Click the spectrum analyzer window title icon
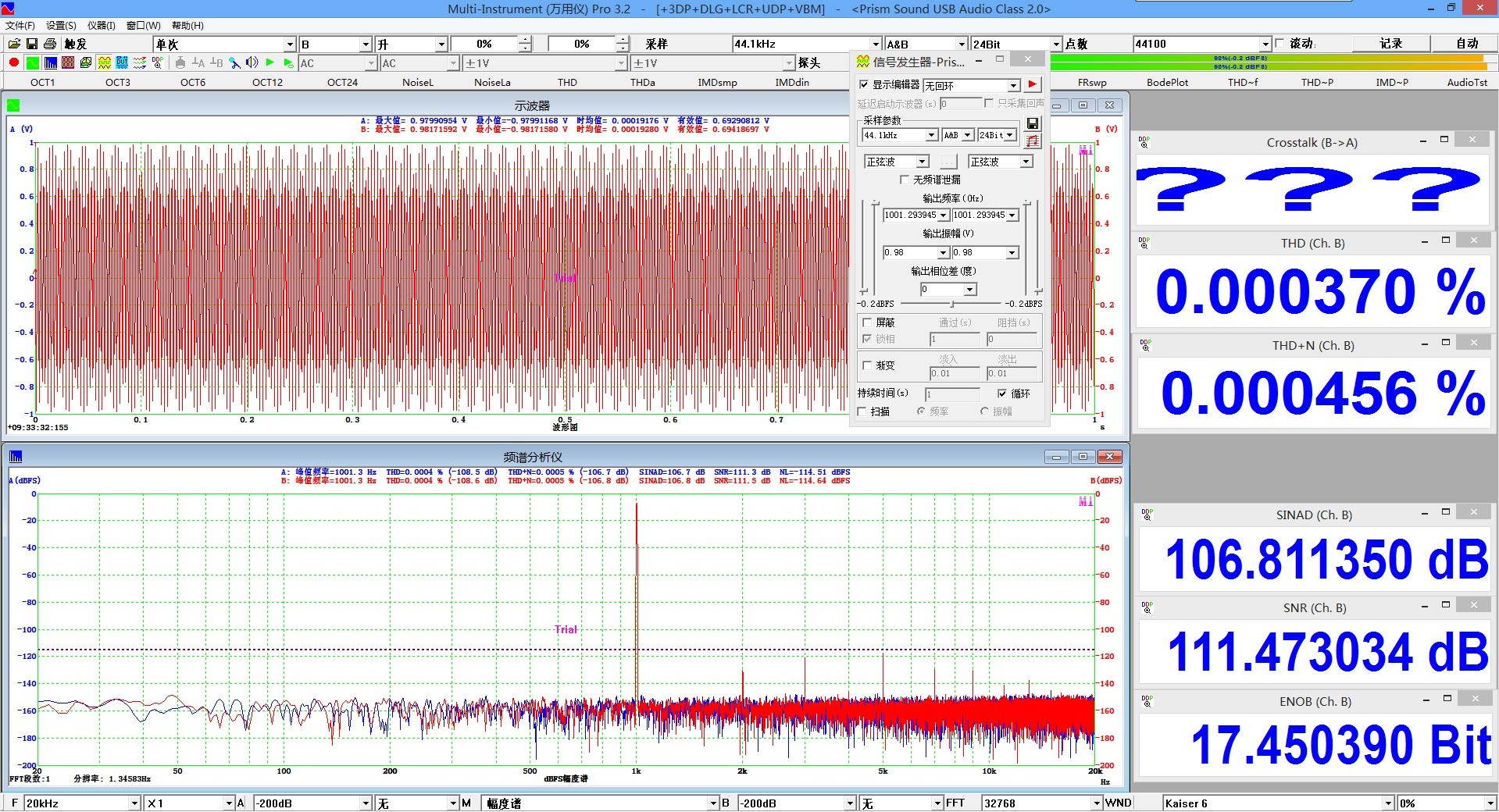 coord(15,457)
